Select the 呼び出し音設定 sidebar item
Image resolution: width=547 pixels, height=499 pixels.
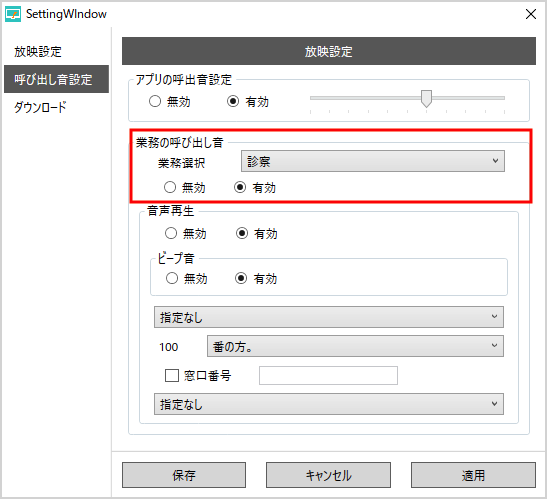57,79
